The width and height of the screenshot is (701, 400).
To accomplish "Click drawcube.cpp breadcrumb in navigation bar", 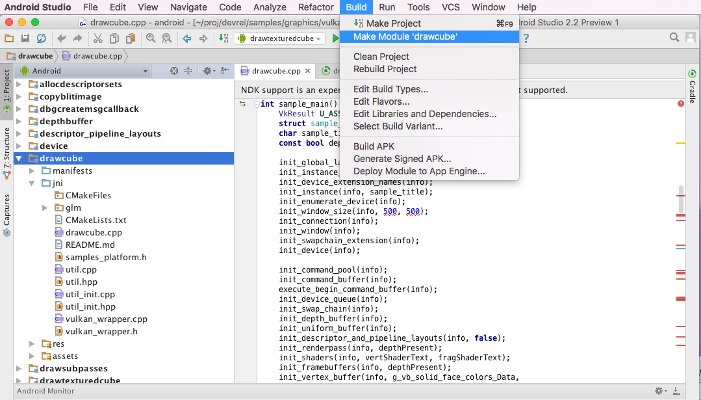I will pos(92,56).
